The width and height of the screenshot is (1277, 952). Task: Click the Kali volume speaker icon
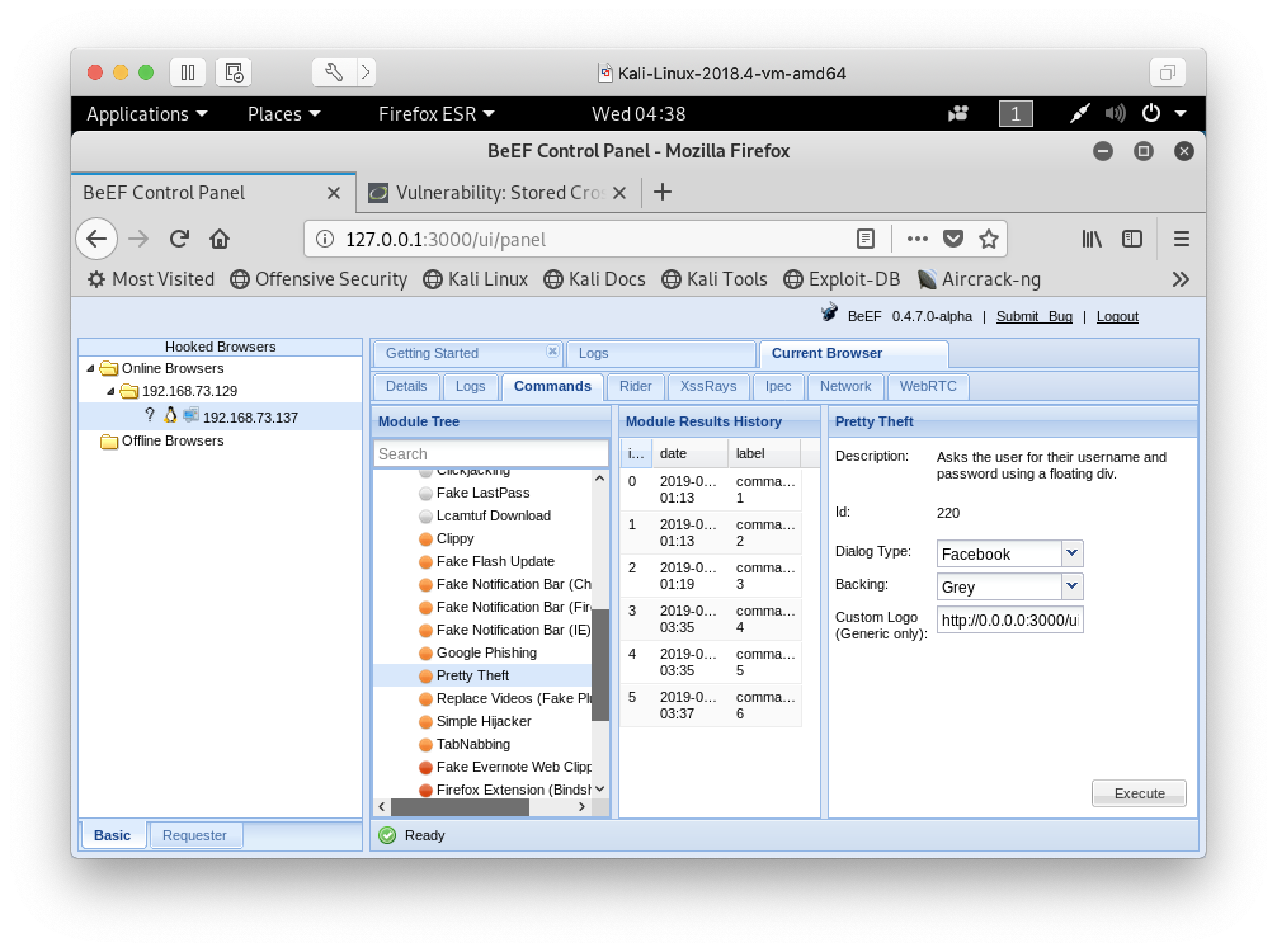[x=1115, y=114]
